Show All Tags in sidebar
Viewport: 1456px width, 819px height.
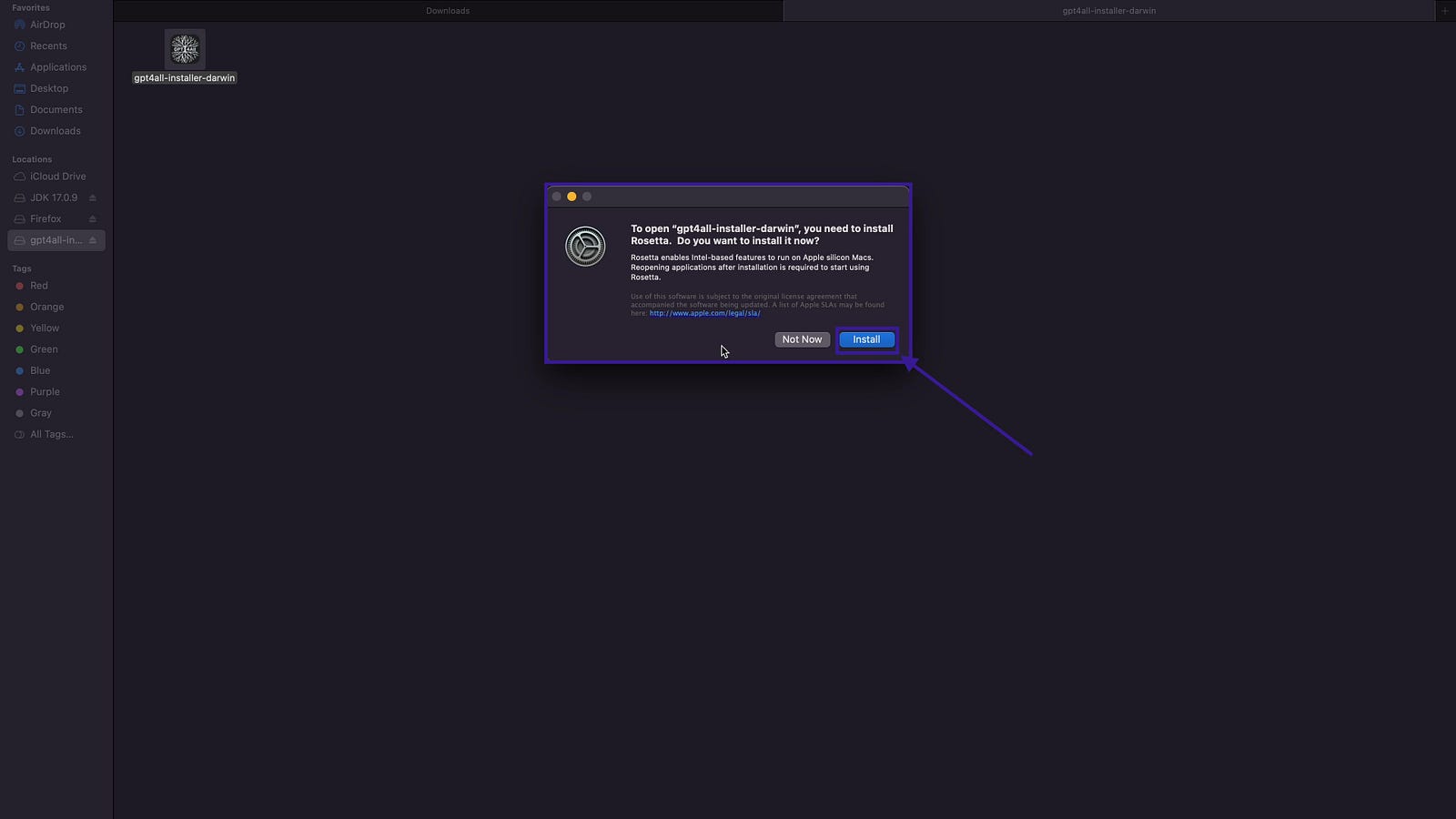pos(51,434)
